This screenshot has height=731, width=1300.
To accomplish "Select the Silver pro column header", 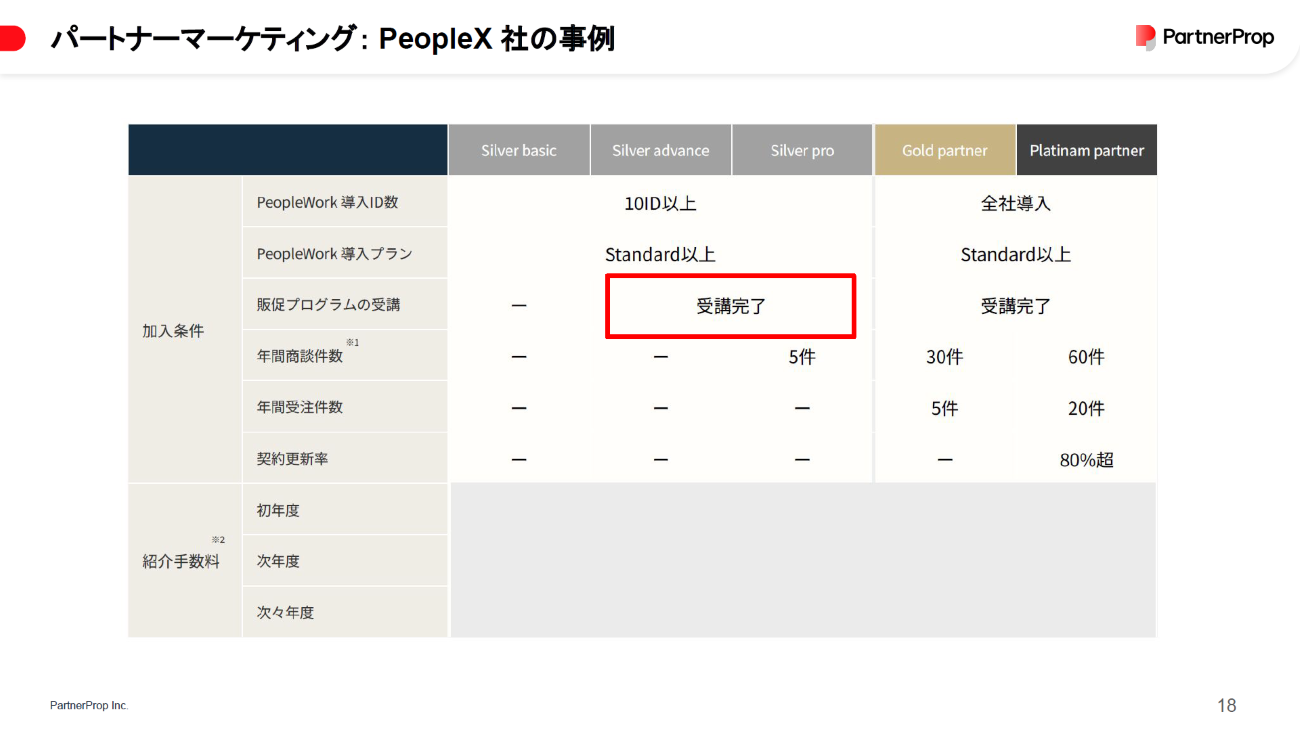I will click(802, 150).
